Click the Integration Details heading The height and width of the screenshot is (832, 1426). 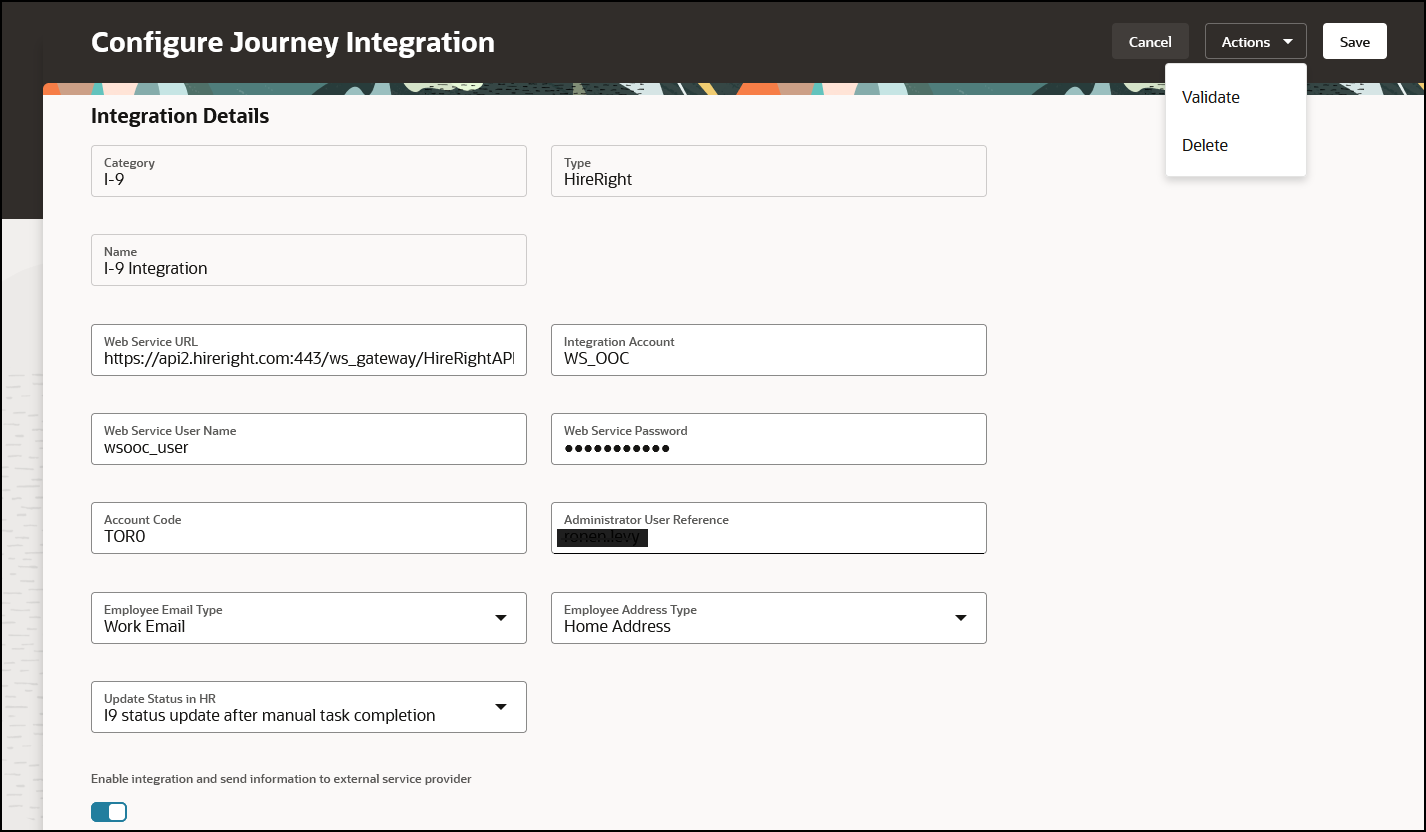[x=180, y=116]
